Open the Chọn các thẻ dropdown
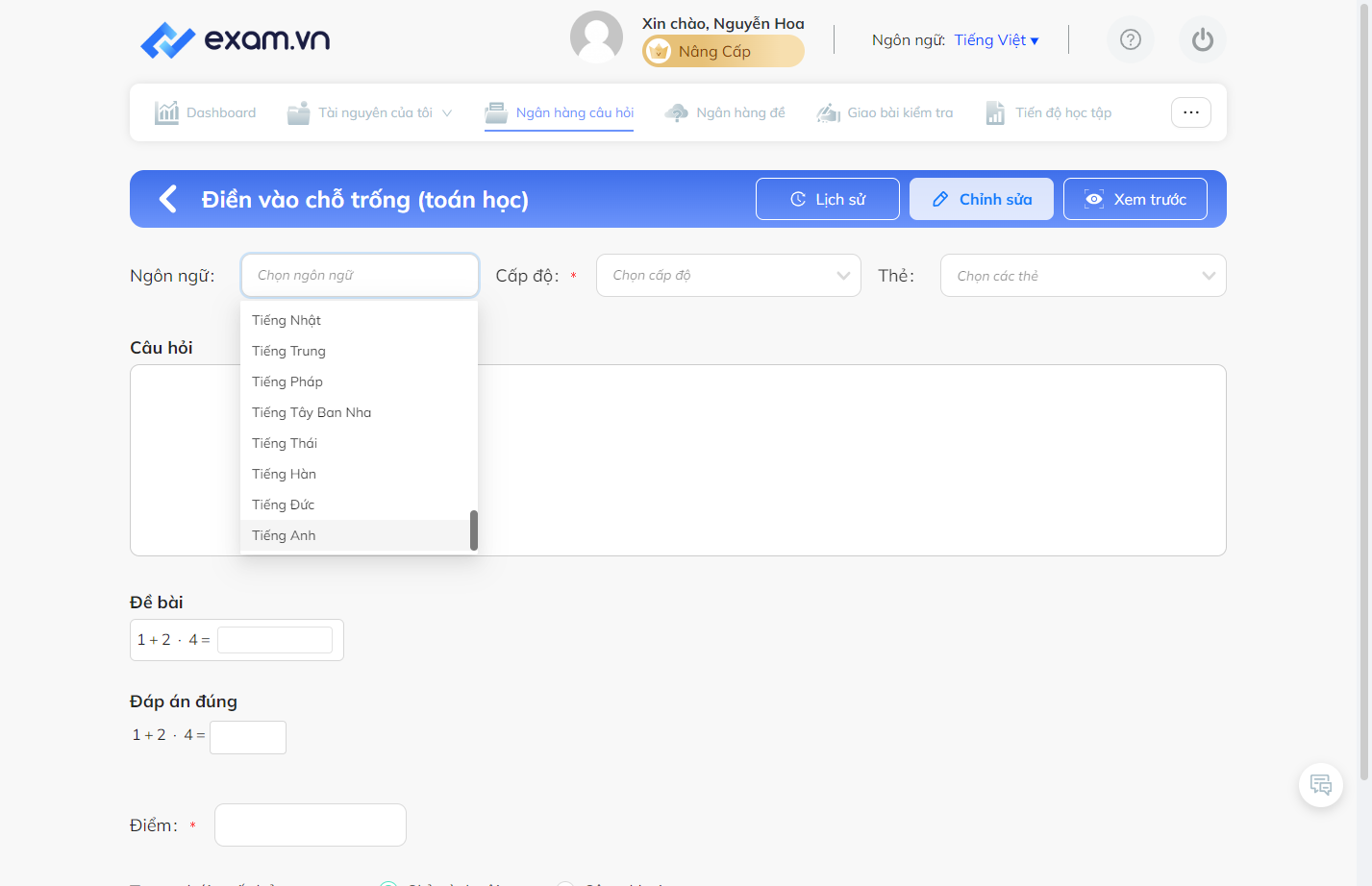 (x=1084, y=275)
